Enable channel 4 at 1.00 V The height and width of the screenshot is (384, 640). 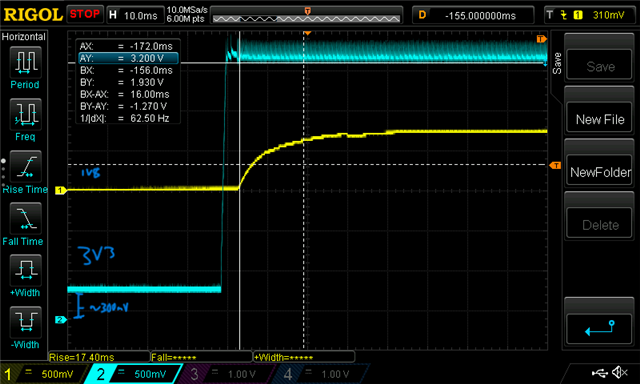[x=320, y=374]
